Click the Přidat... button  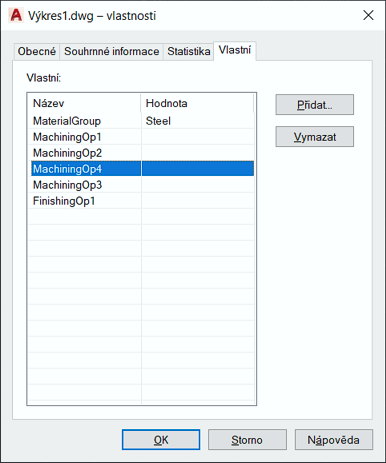(314, 105)
